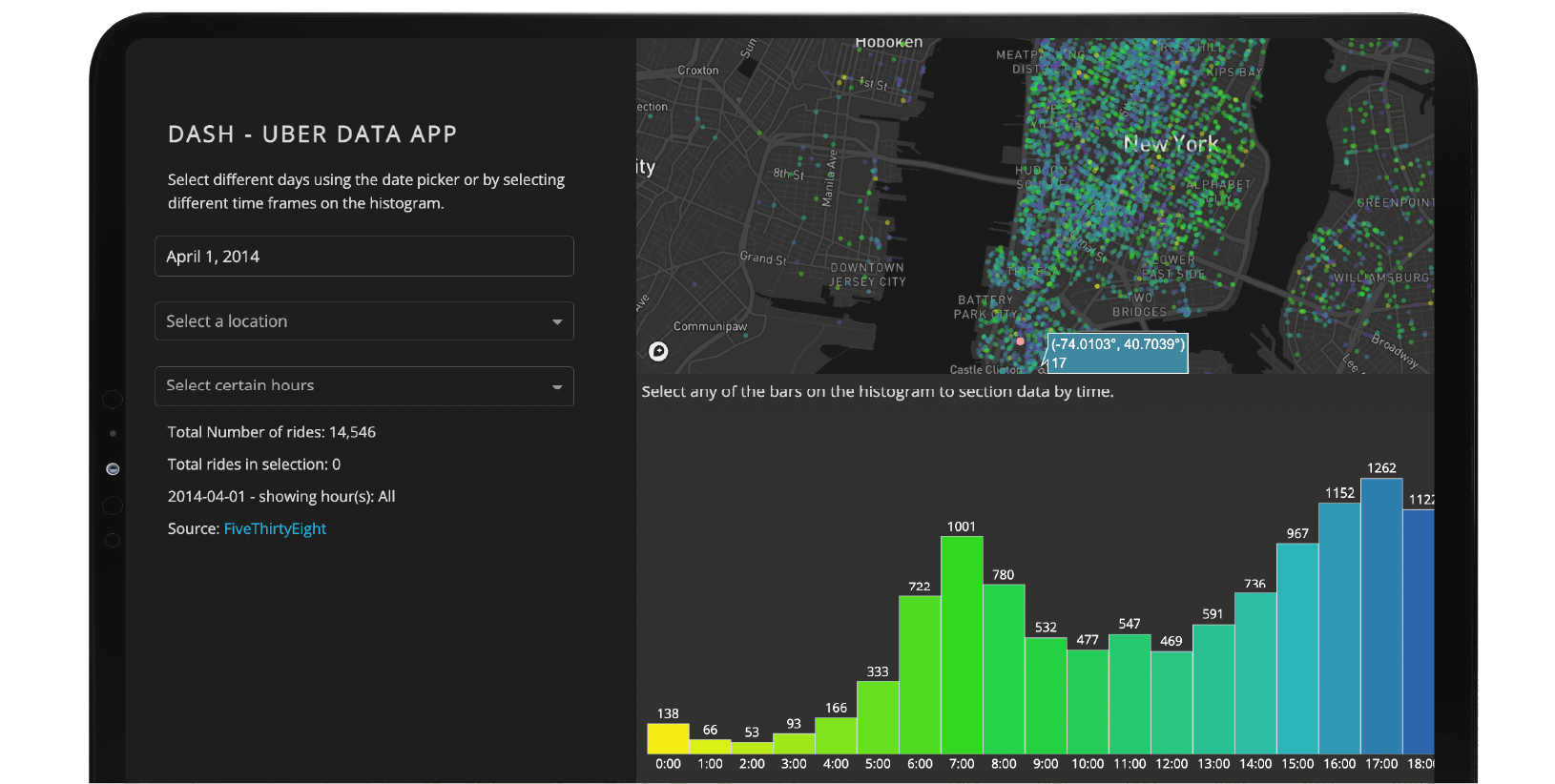The width and height of the screenshot is (1555, 784).
Task: Expand the 'Select a location' dropdown
Action: [363, 321]
